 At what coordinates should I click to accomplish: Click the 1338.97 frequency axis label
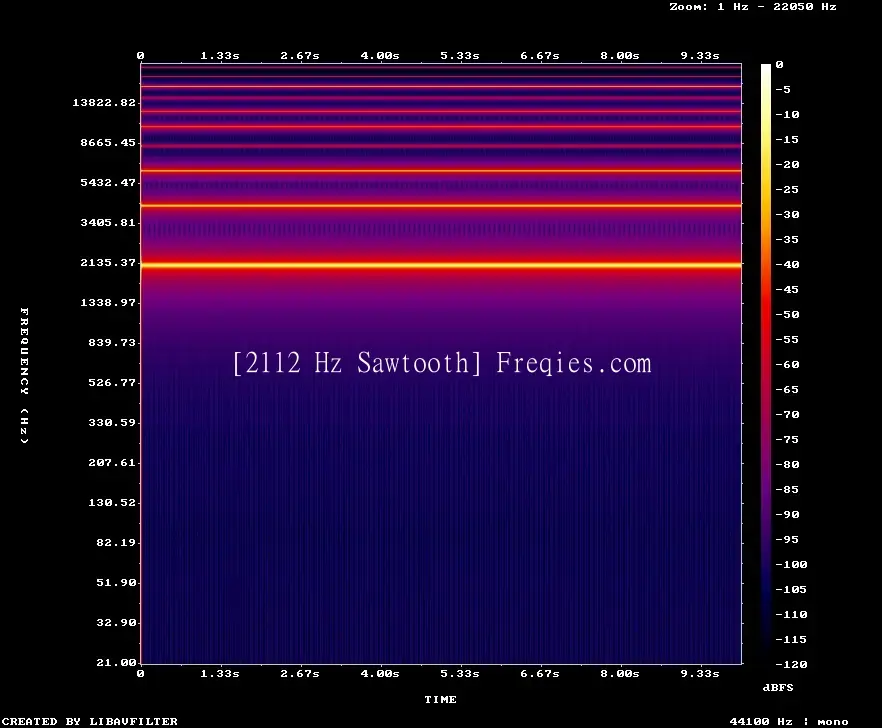[x=108, y=302]
